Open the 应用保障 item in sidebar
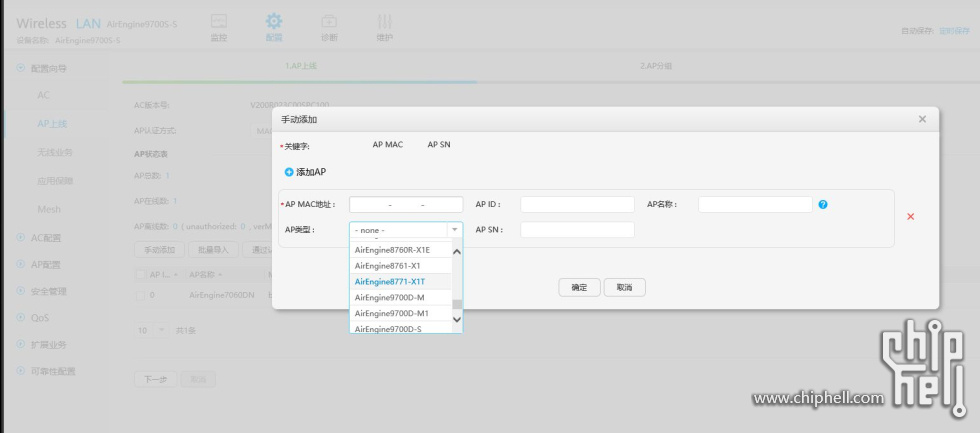 (55, 181)
